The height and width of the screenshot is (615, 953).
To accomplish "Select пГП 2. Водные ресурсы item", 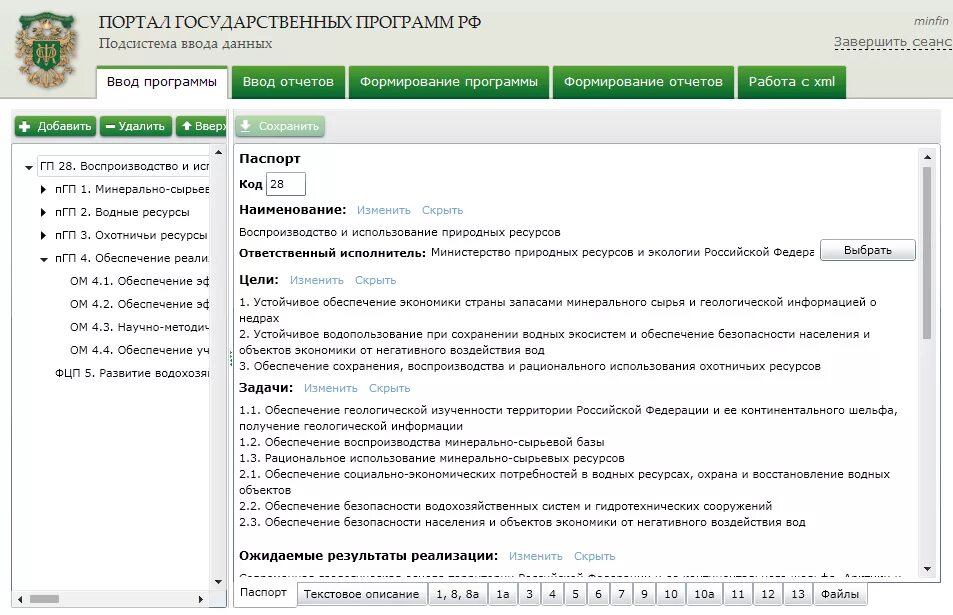I will 122,212.
